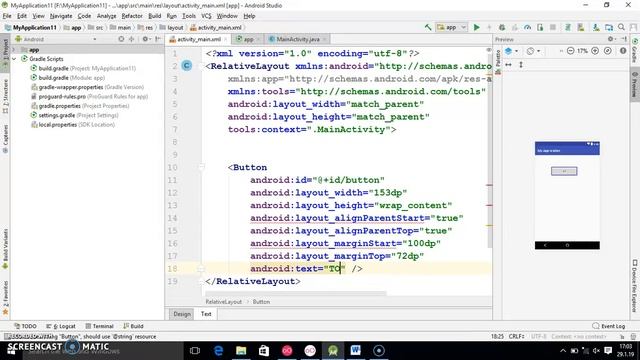This screenshot has width=640, height=360.
Task: Click the Attach debugger to process icon
Action: click(540, 27)
